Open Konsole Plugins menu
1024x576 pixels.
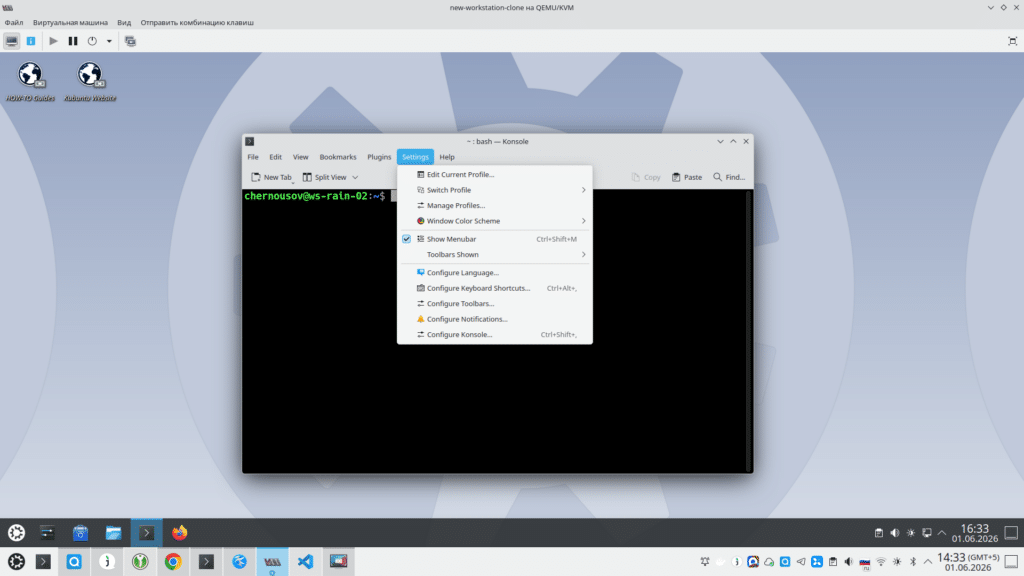(379, 157)
